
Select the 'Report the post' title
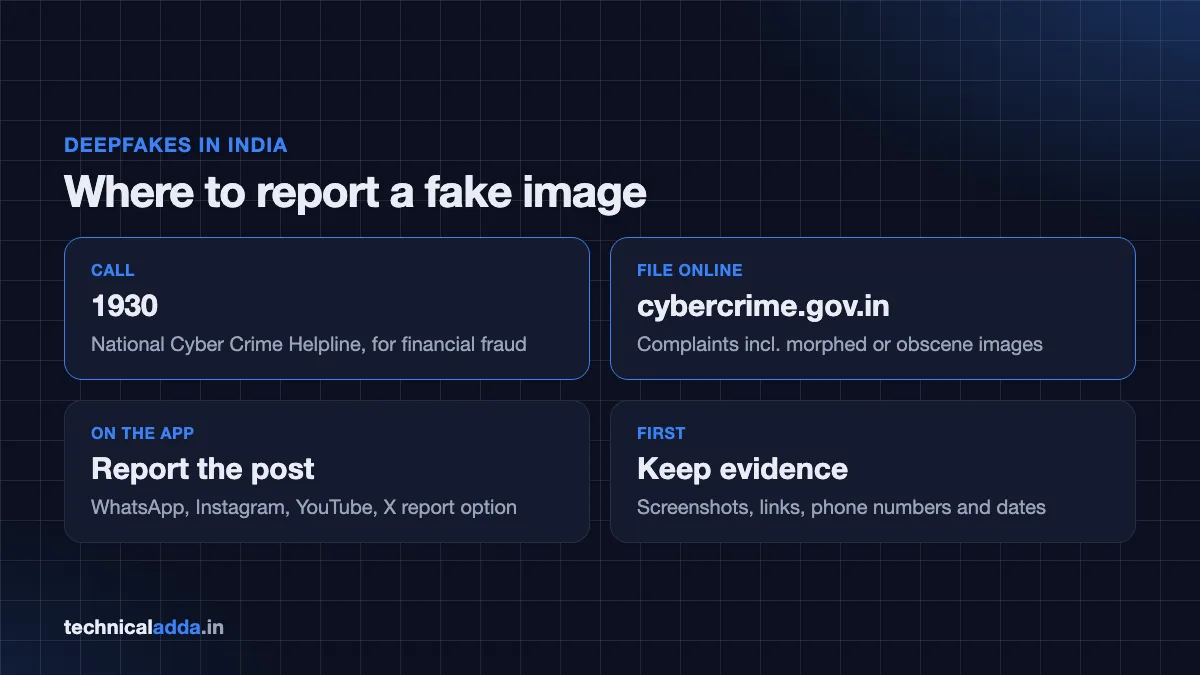coord(203,469)
